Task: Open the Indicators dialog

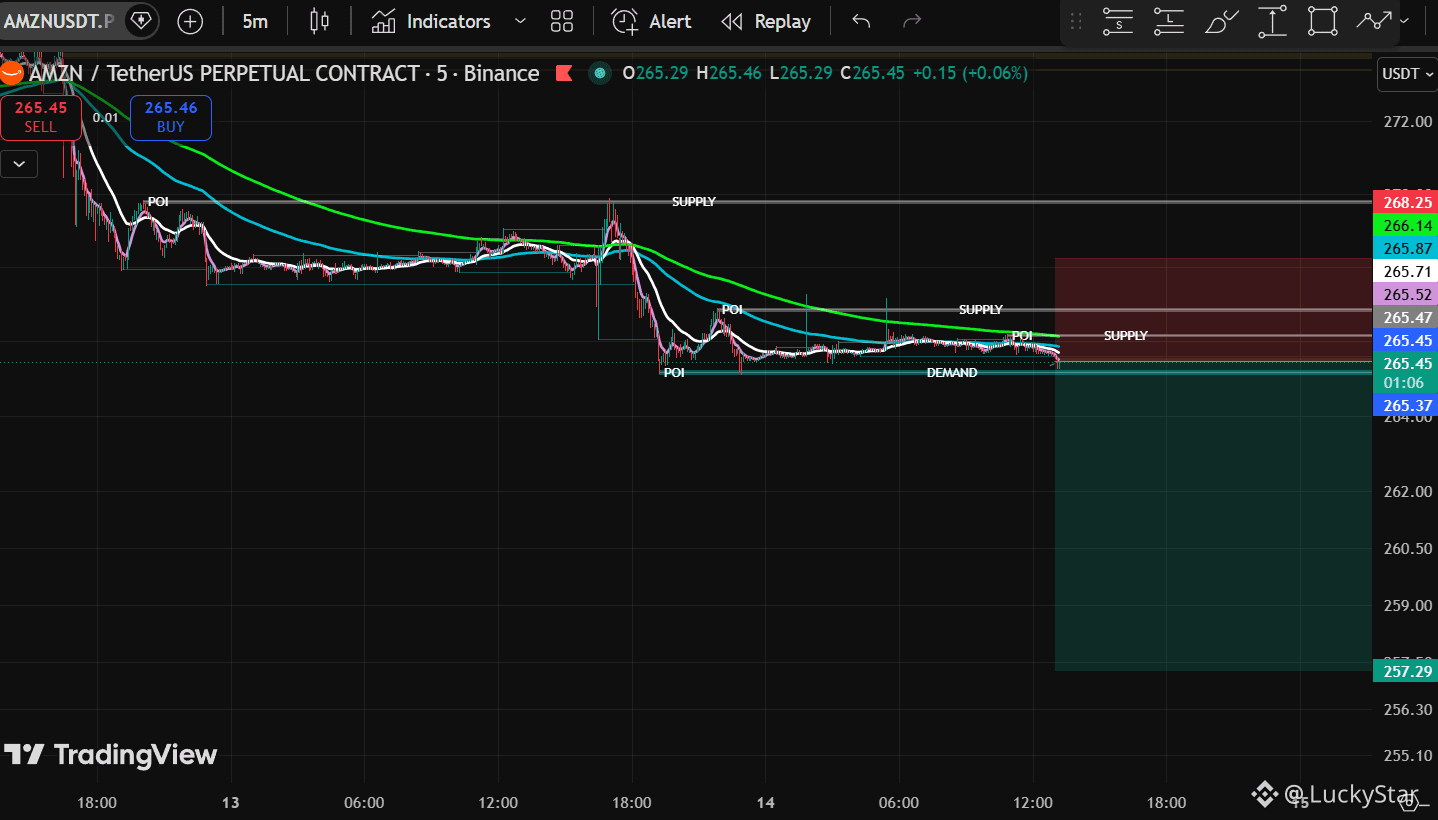Action: coord(431,21)
